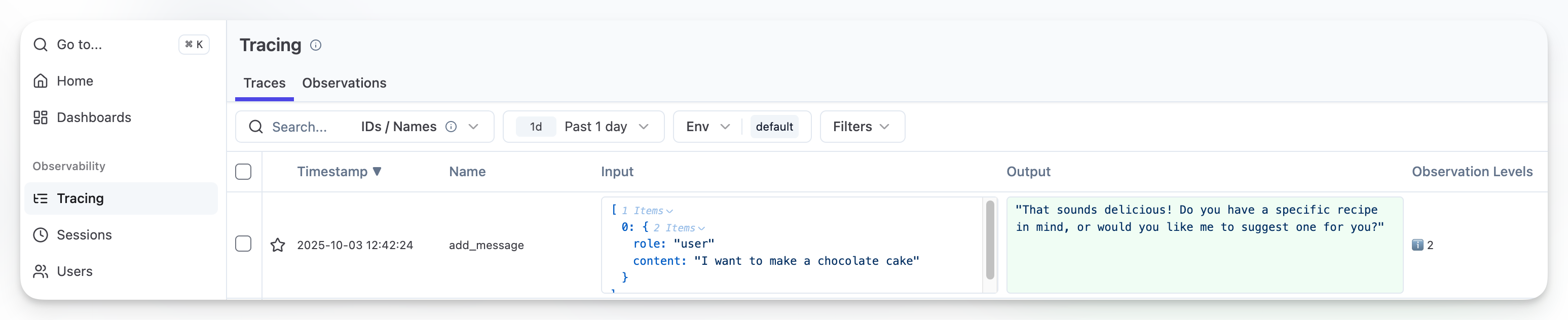Select the add_message trace row checkbox
Image resolution: width=1568 pixels, height=320 pixels.
243,244
